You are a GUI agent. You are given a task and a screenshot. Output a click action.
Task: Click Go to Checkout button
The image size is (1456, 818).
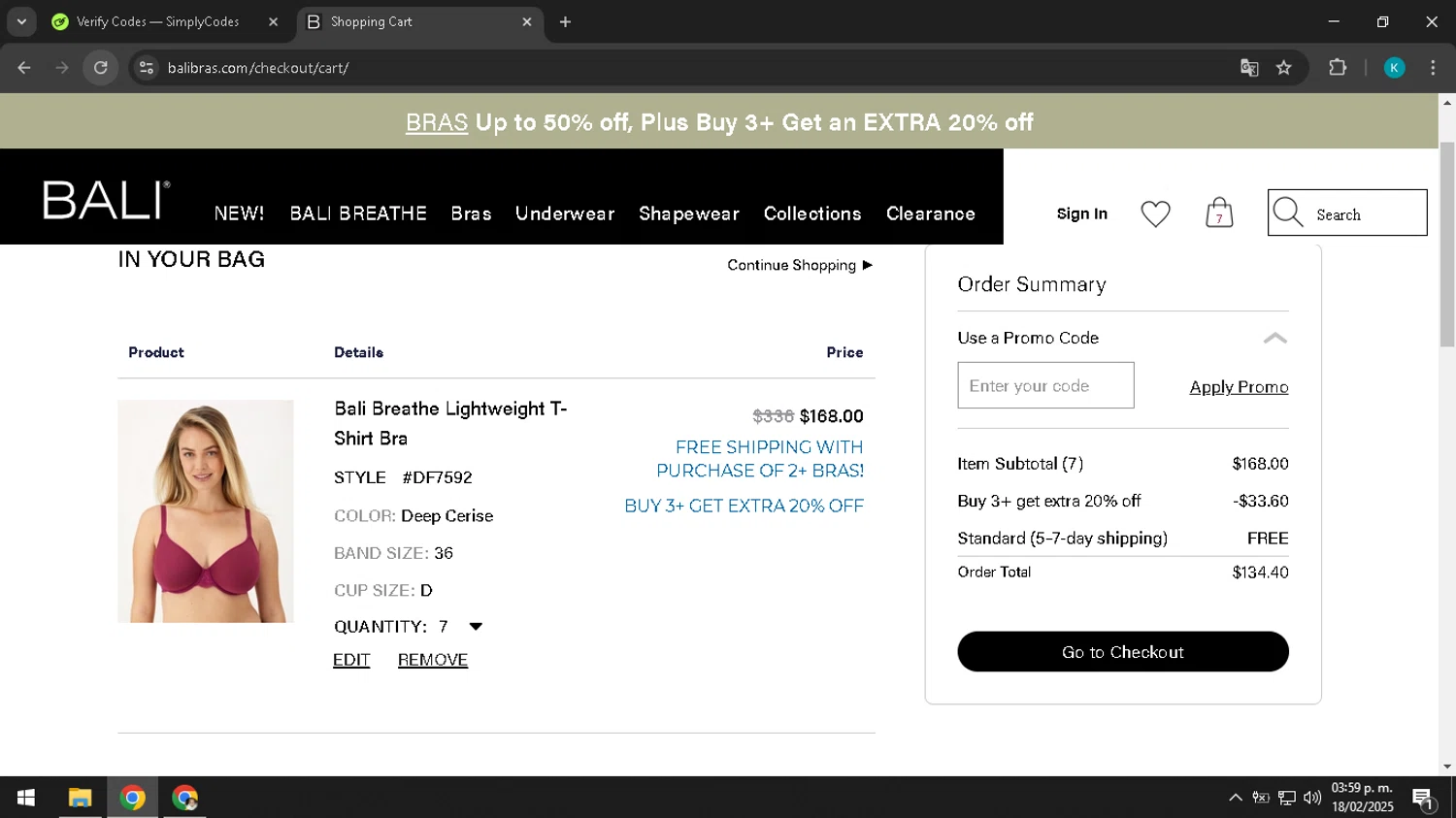coord(1123,652)
